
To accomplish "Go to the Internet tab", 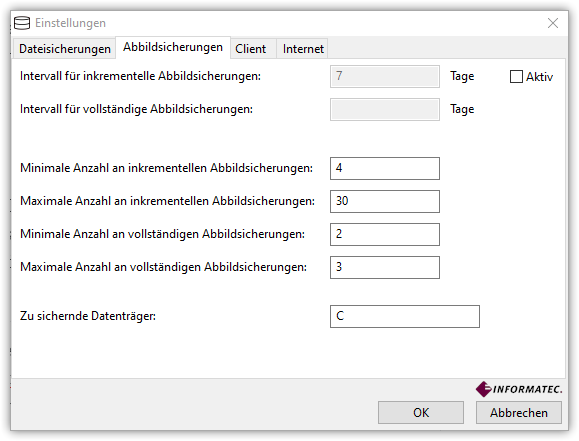I will pyautogui.click(x=303, y=49).
